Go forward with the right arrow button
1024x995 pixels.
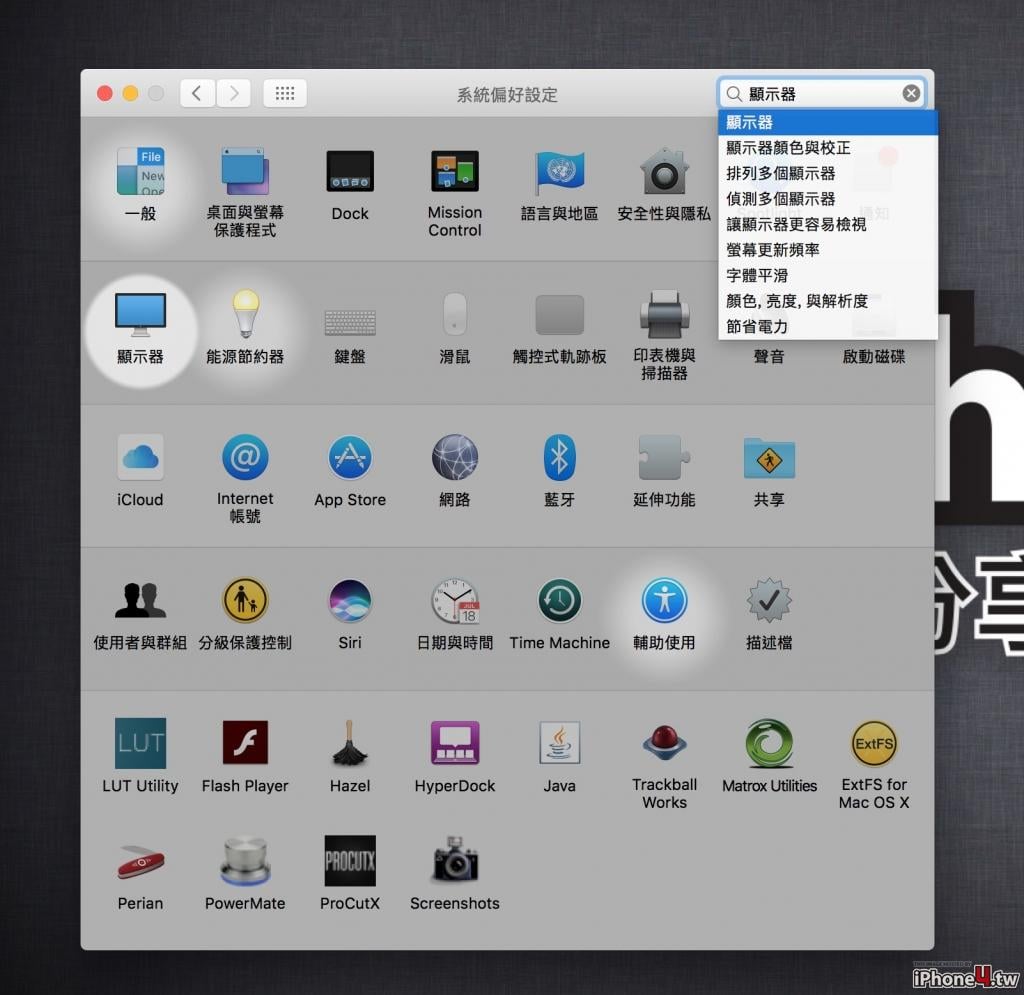(233, 93)
